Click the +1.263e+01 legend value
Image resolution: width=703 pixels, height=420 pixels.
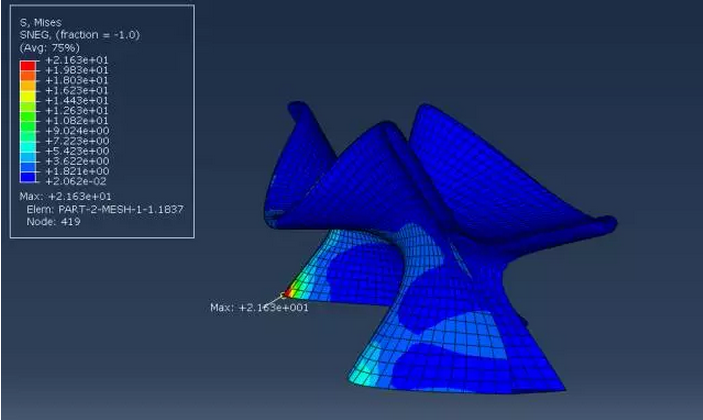77,111
